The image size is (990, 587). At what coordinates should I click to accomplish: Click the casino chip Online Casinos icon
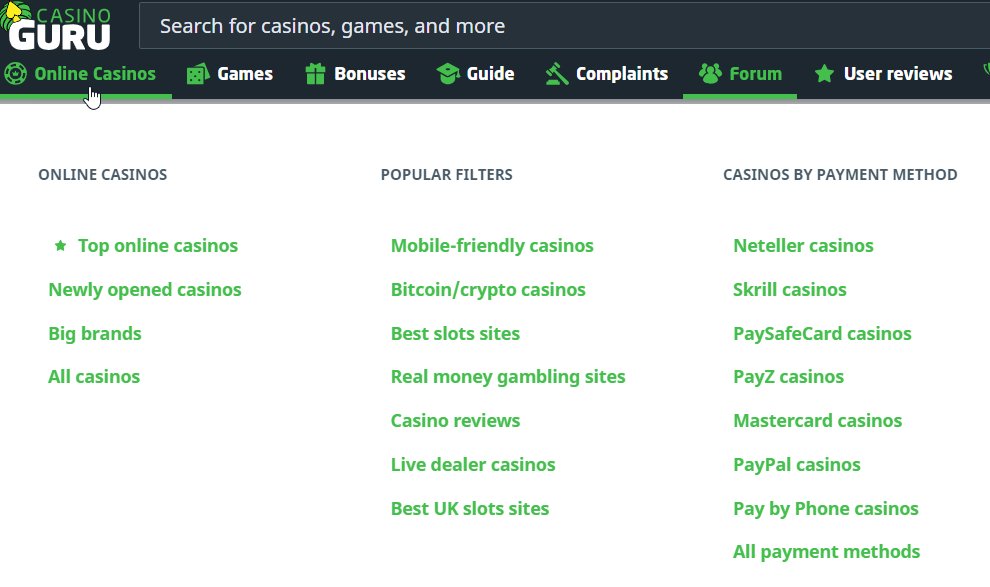15,74
